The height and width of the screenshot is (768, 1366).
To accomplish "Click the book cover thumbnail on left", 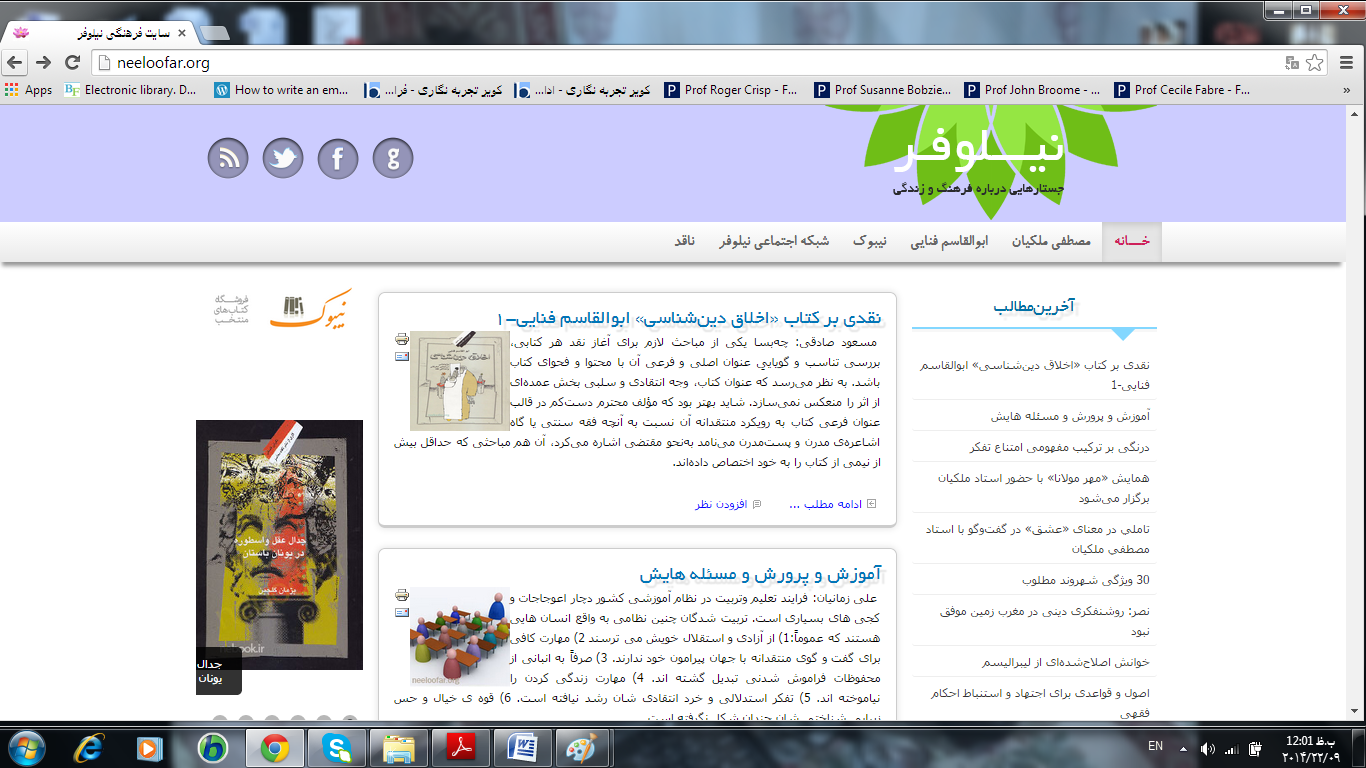I will point(279,544).
